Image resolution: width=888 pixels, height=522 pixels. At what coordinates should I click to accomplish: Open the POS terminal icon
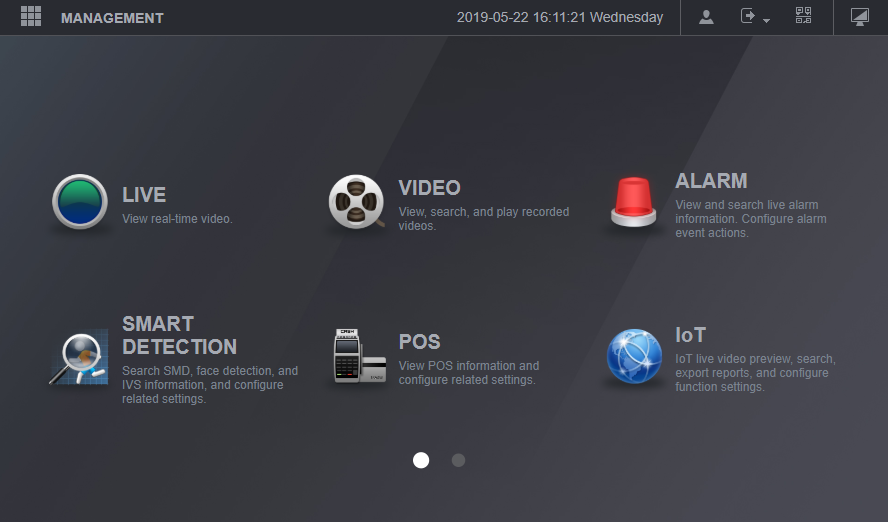pos(360,356)
